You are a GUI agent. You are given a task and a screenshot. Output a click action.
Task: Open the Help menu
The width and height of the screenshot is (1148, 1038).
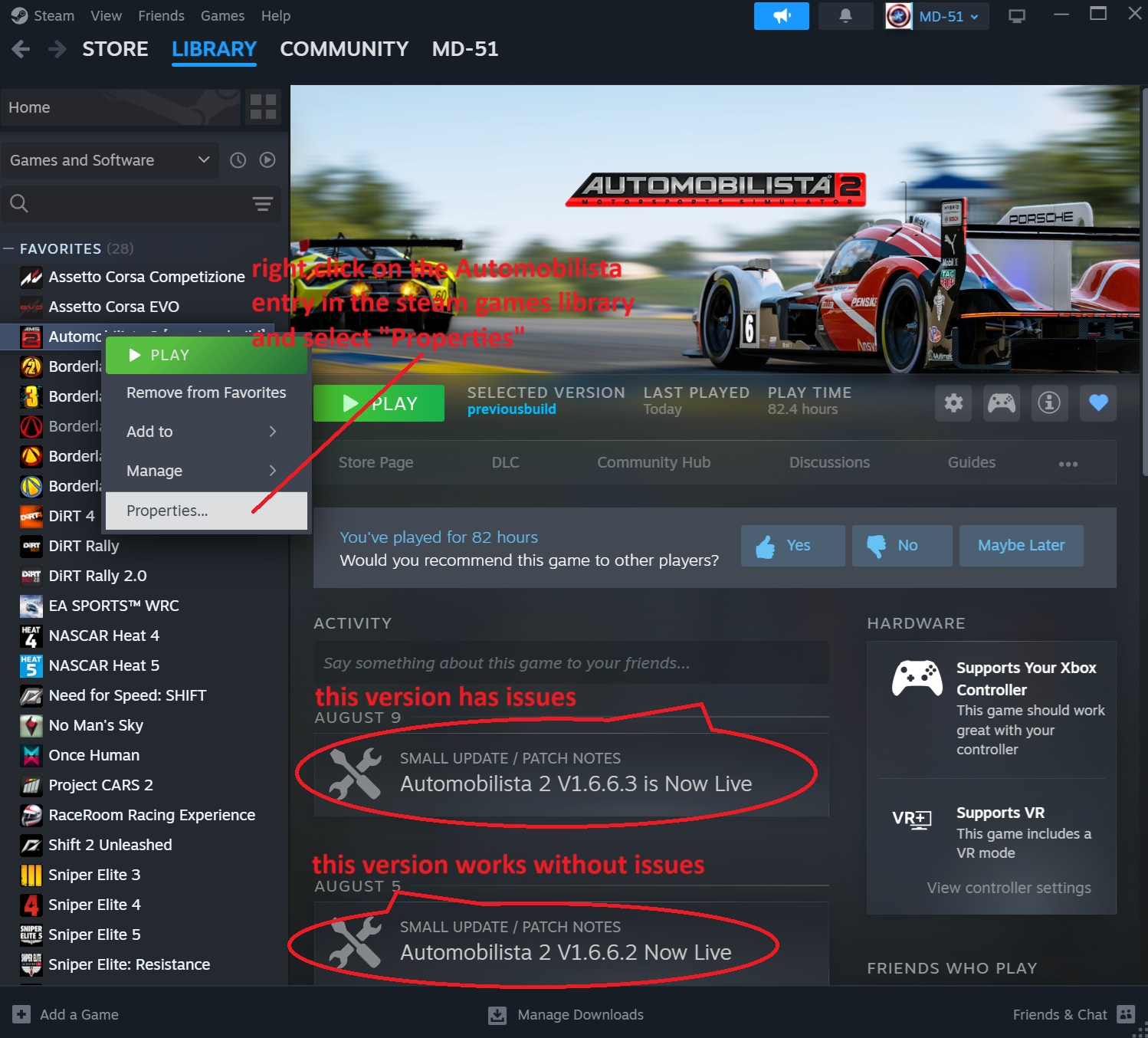275,15
